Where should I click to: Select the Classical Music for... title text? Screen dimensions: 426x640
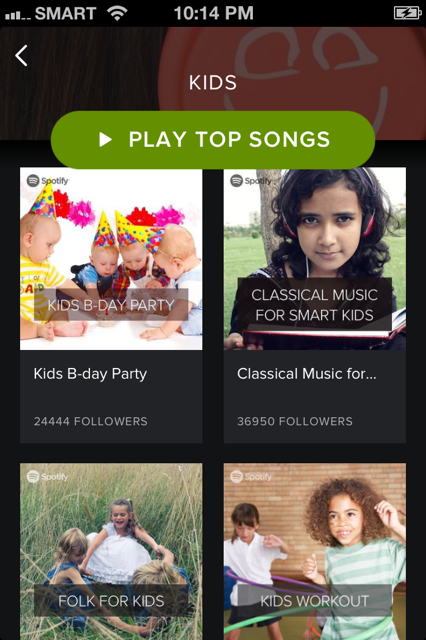306,374
